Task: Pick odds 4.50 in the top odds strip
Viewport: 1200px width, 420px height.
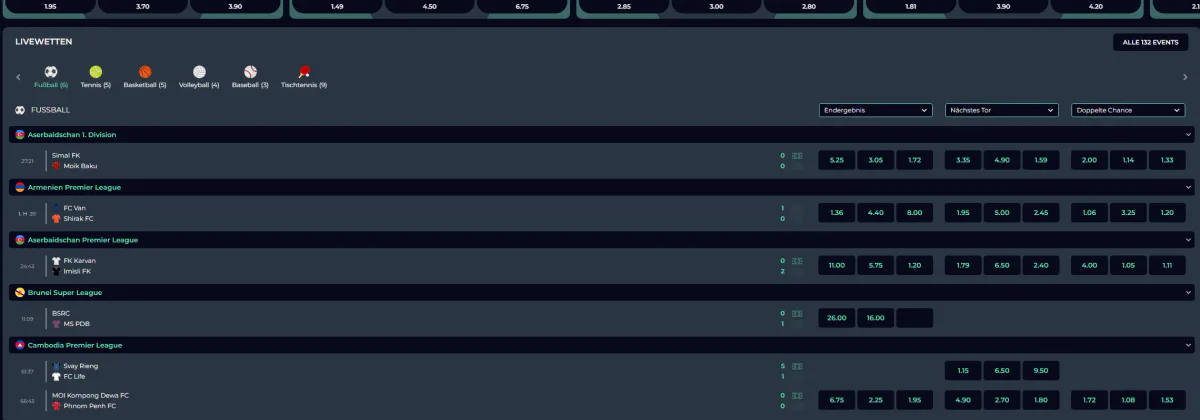Action: pyautogui.click(x=430, y=6)
